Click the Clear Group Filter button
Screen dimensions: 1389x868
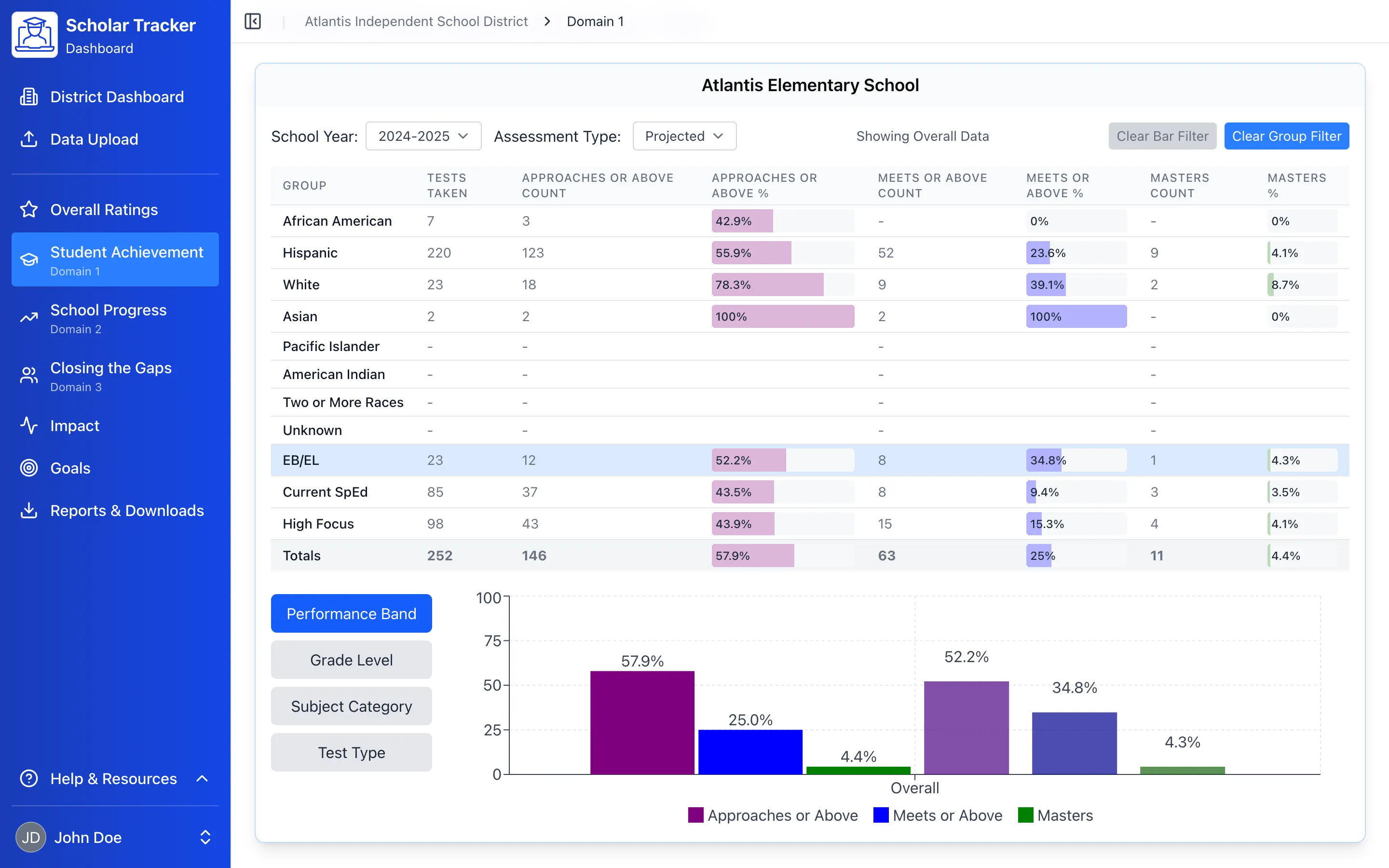pyautogui.click(x=1287, y=136)
